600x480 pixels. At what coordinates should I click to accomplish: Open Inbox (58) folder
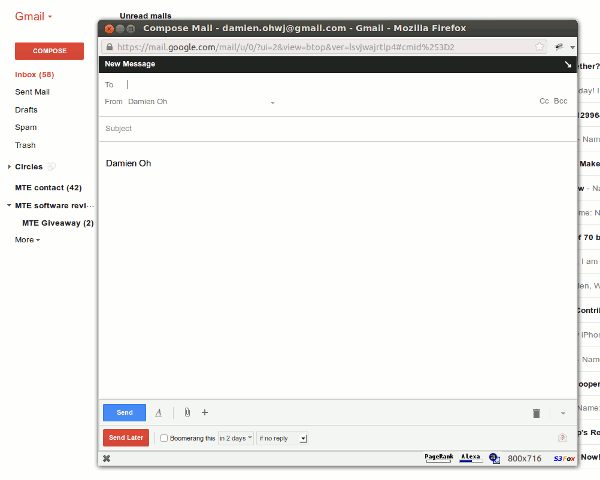(x=34, y=75)
